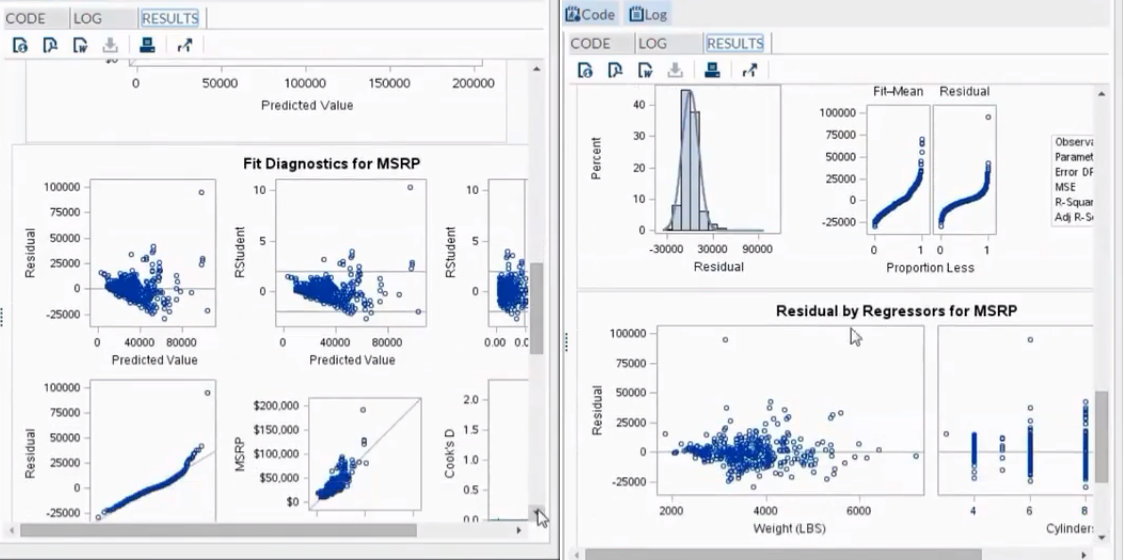Click the 'Fit Diagnostics for MSRP' title
This screenshot has height=560, width=1124.
[331, 164]
